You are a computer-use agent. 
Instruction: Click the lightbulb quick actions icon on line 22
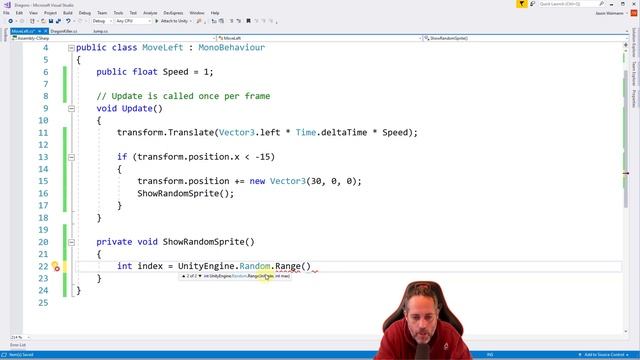(56, 266)
